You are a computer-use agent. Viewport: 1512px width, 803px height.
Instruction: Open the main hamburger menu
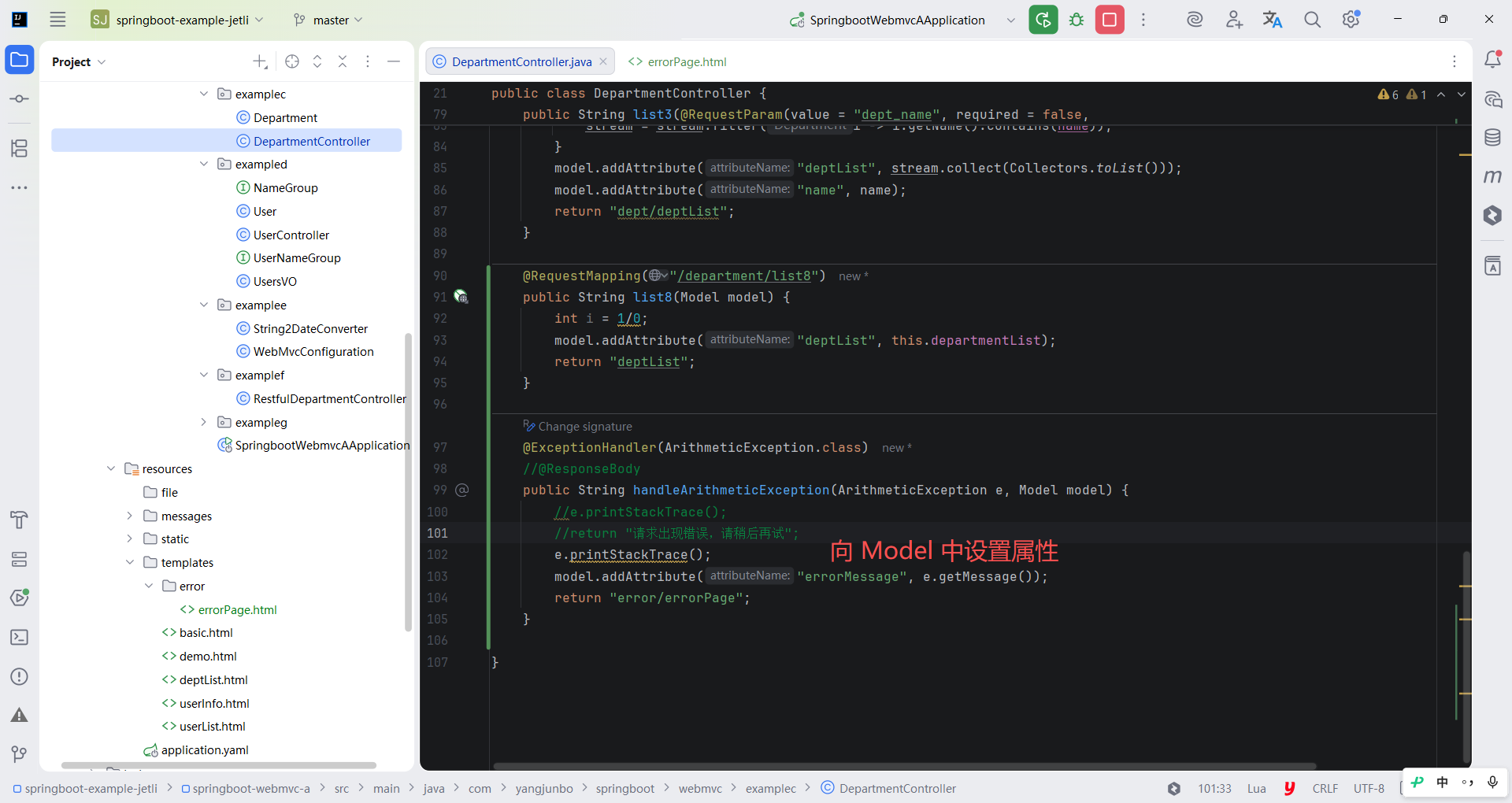coord(57,20)
